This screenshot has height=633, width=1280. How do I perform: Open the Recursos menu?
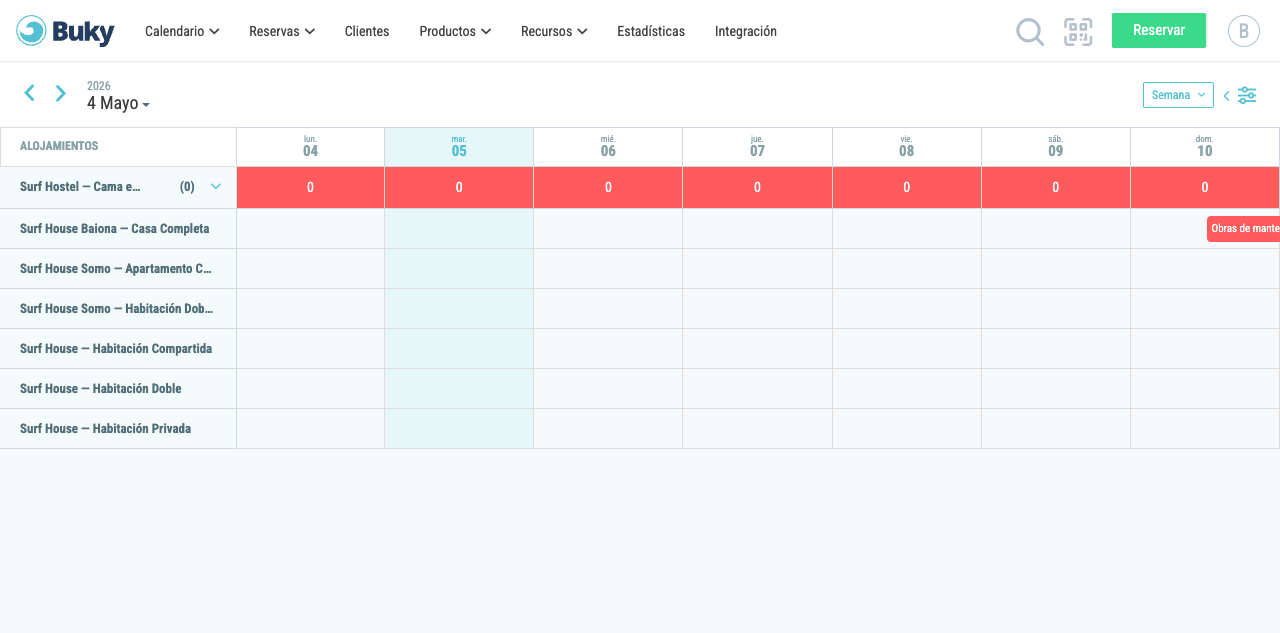coord(554,31)
